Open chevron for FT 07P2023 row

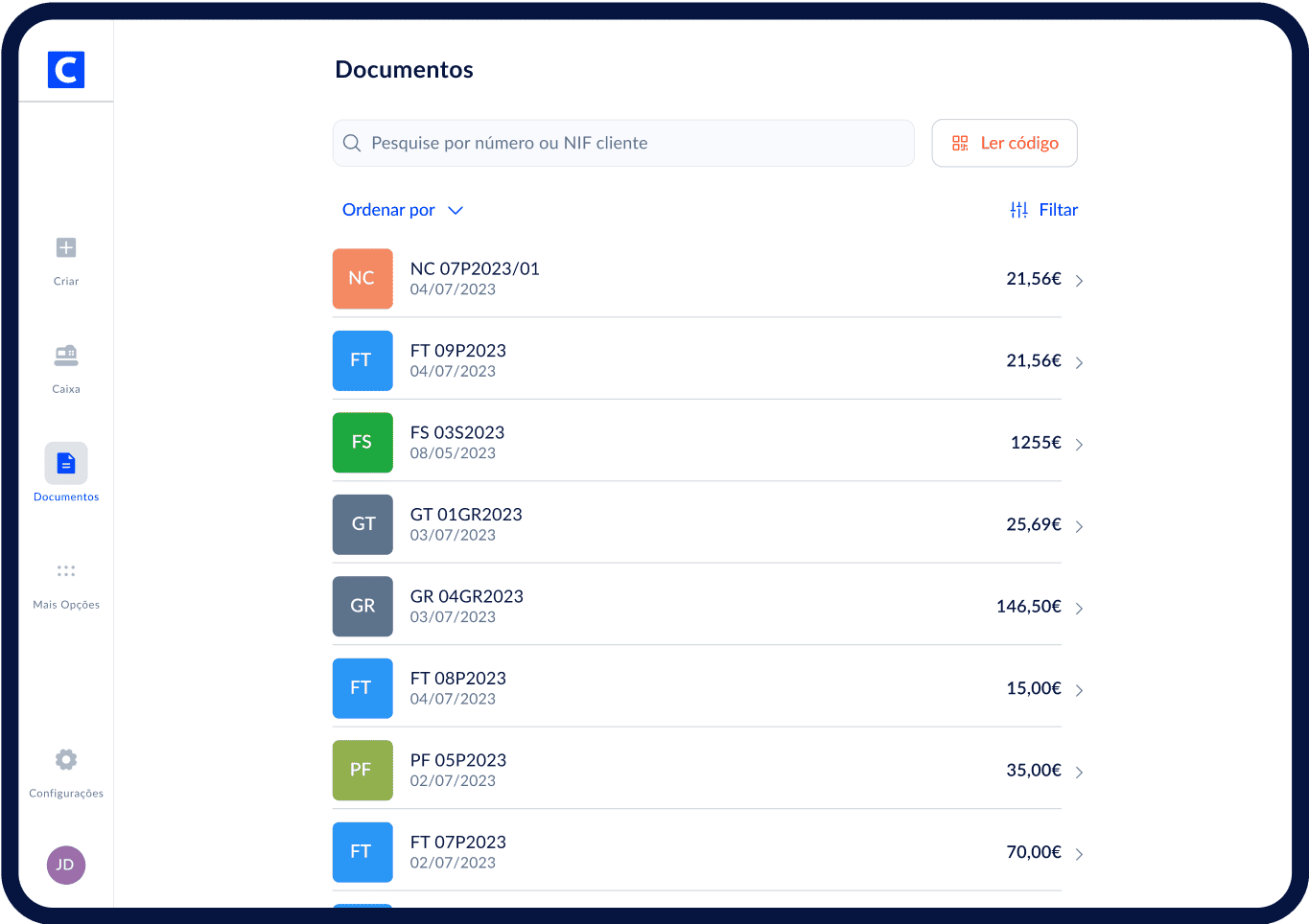[1079, 854]
